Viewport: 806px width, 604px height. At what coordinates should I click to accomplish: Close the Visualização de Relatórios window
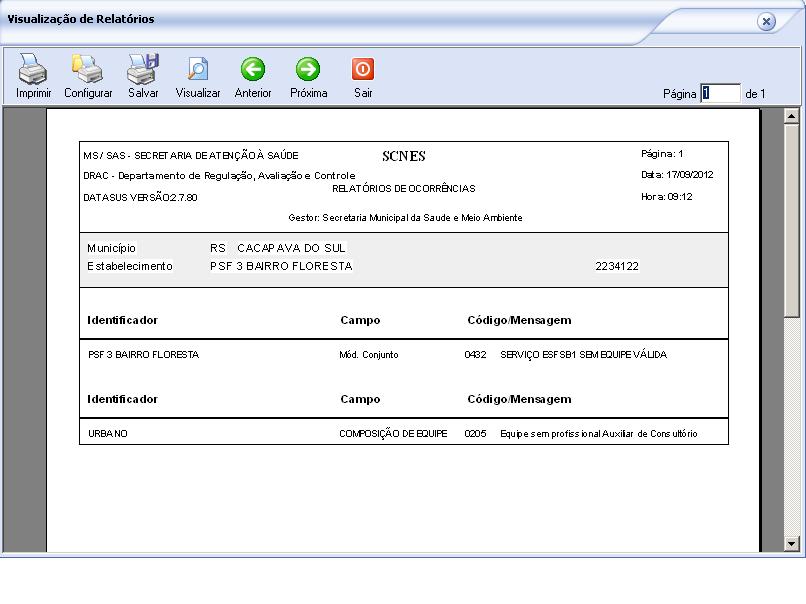tap(766, 22)
